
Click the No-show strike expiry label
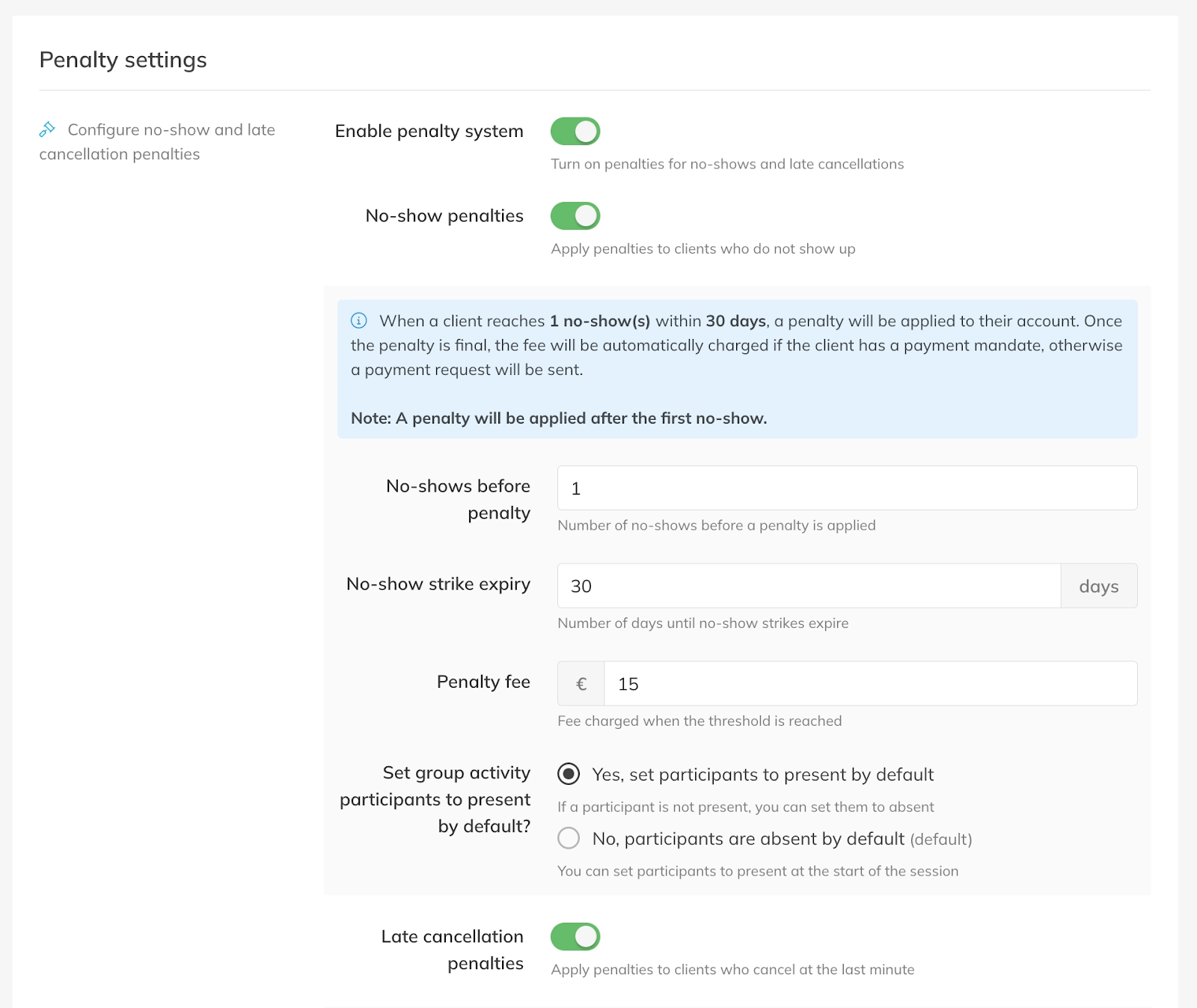tap(438, 584)
